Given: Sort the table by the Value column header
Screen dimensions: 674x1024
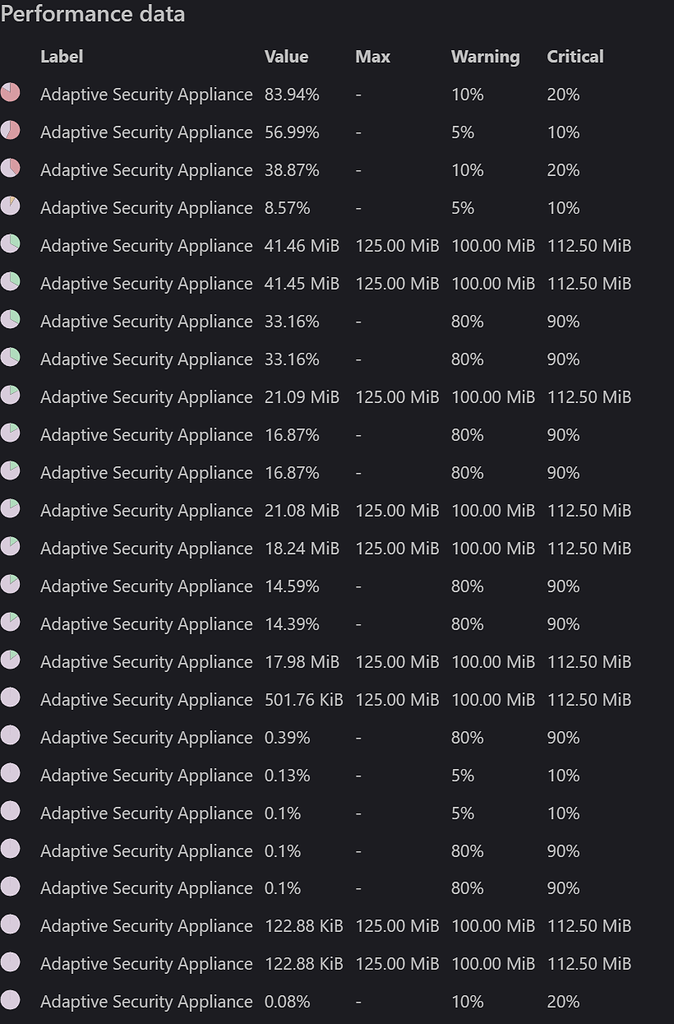Looking at the screenshot, I should coord(286,57).
